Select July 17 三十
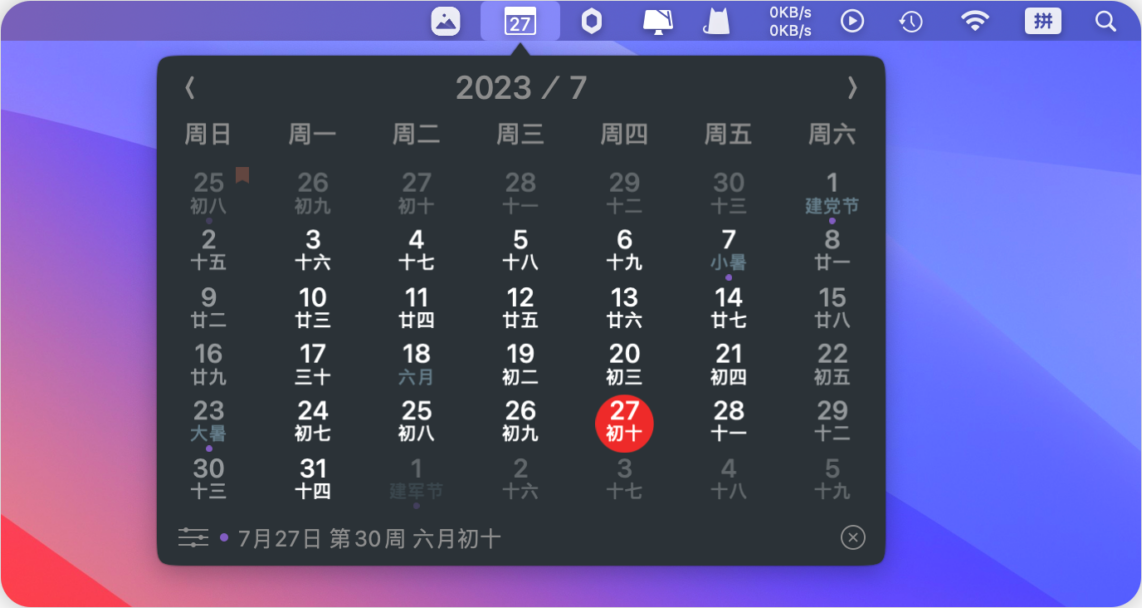The image size is (1142, 608). [312, 365]
